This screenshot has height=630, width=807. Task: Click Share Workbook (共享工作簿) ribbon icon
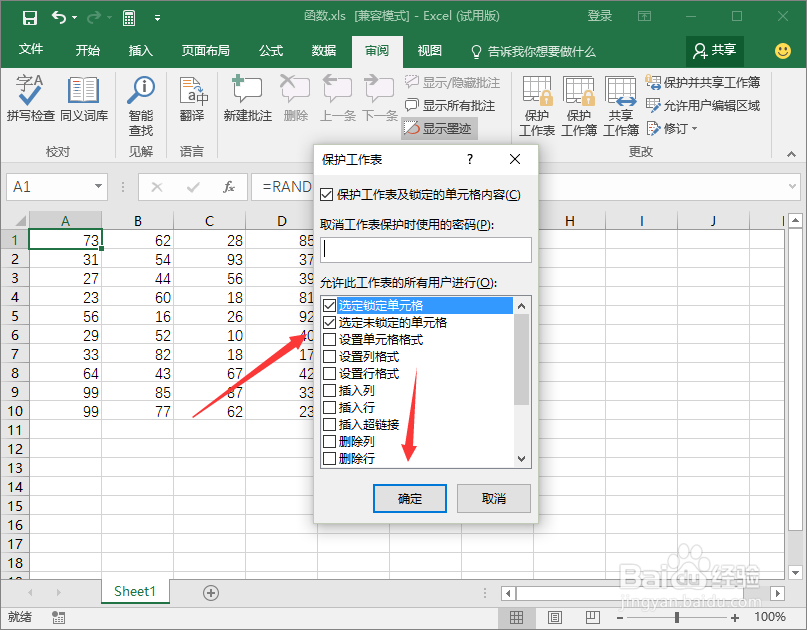pos(621,106)
